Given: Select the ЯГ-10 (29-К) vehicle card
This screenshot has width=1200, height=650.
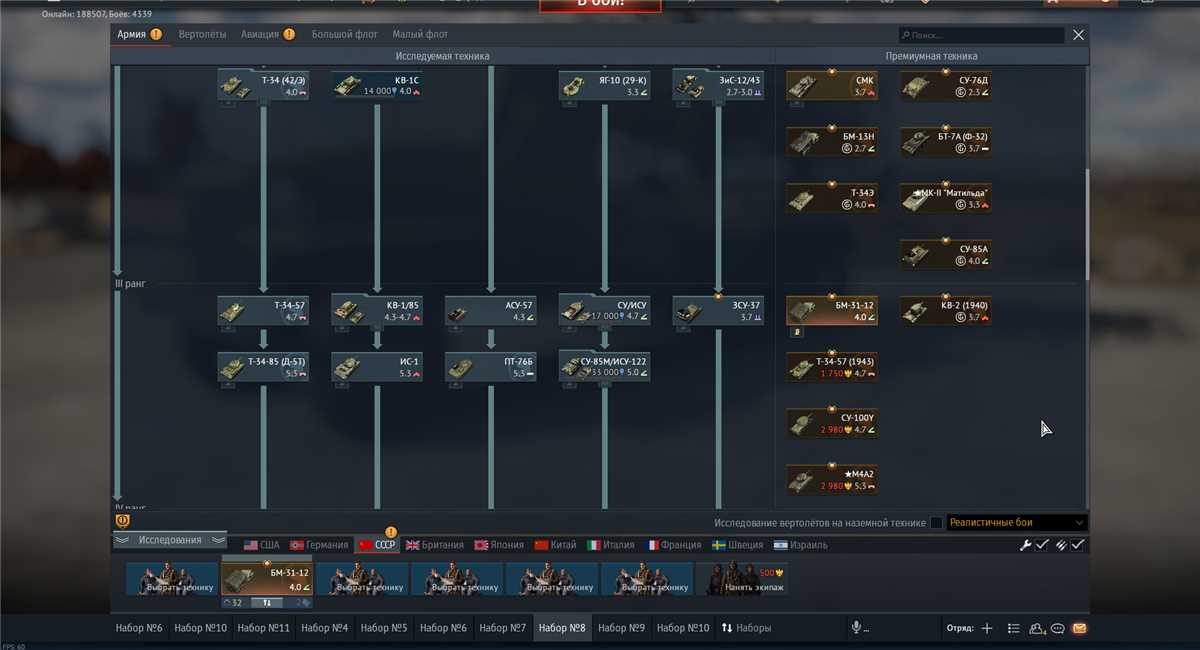Looking at the screenshot, I should click(x=605, y=85).
